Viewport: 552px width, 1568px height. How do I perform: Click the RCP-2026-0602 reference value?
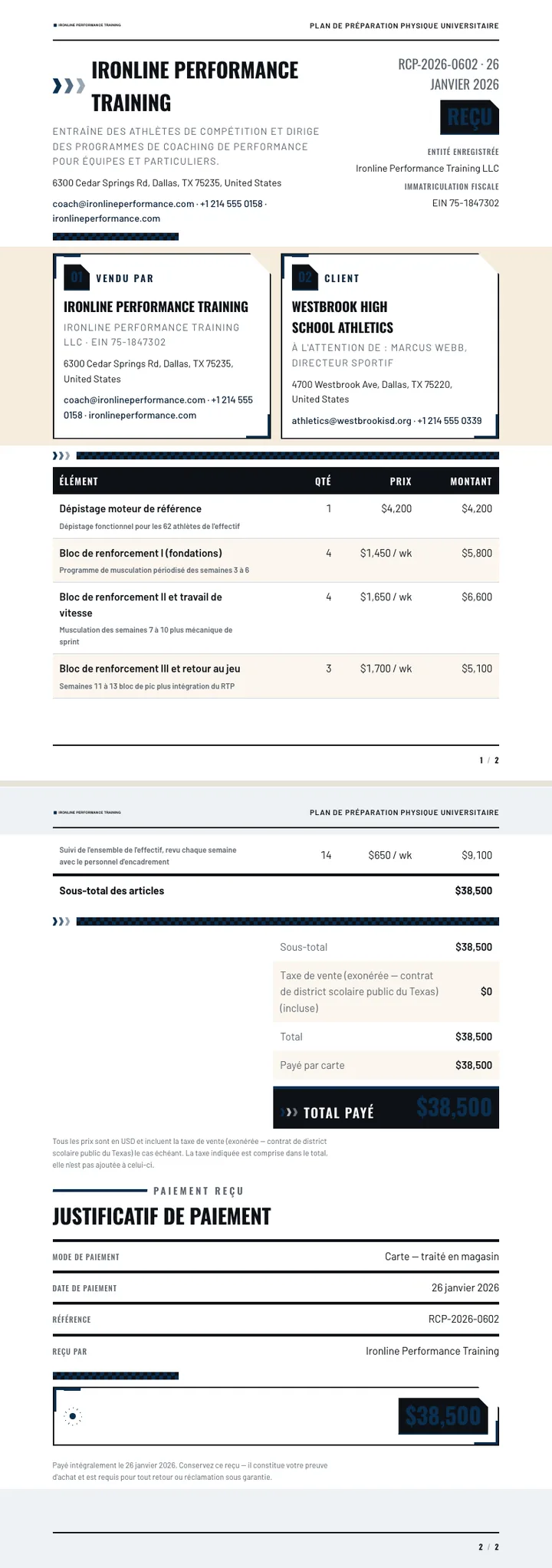464,1320
